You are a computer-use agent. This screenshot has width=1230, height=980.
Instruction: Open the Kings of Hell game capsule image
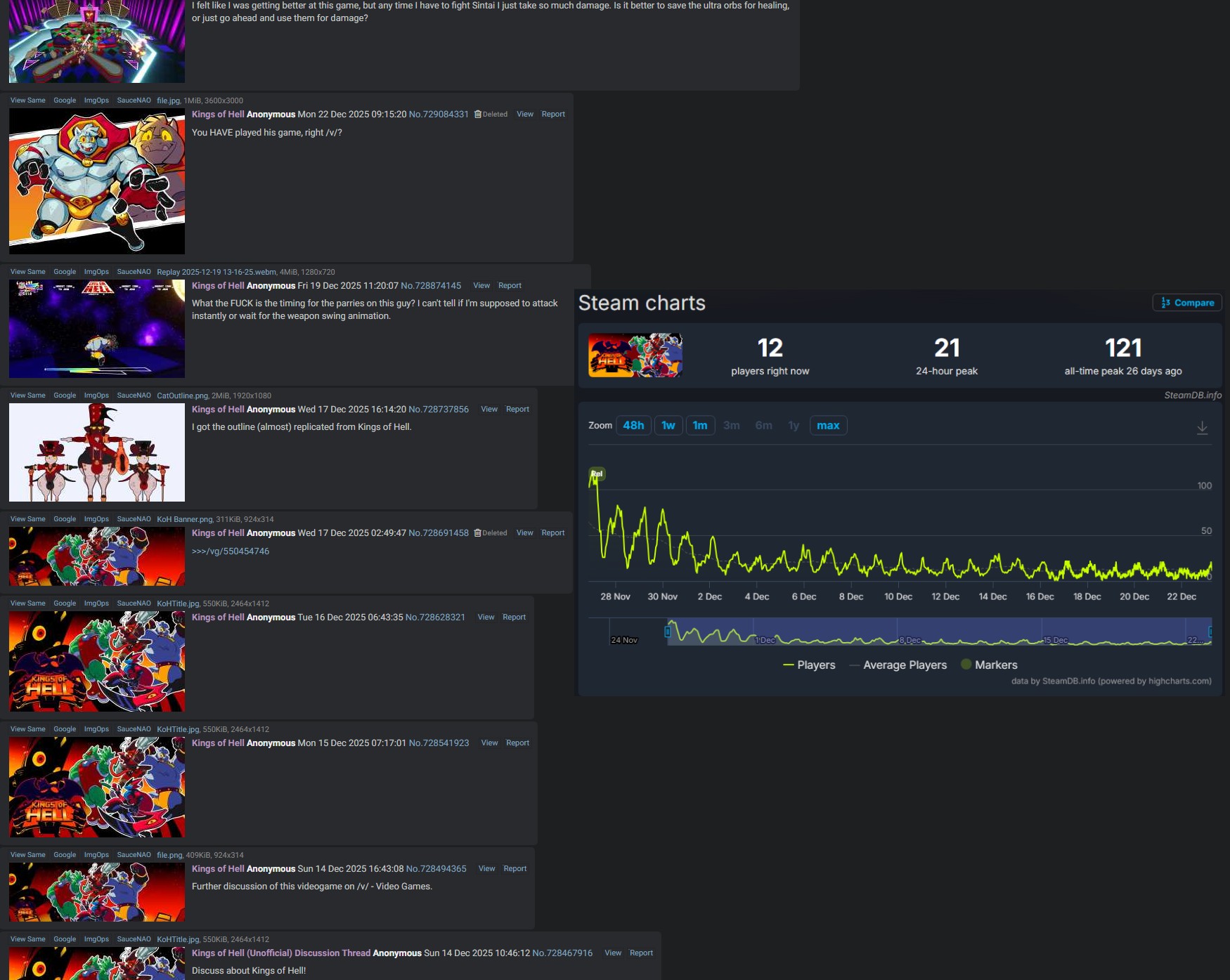635,355
